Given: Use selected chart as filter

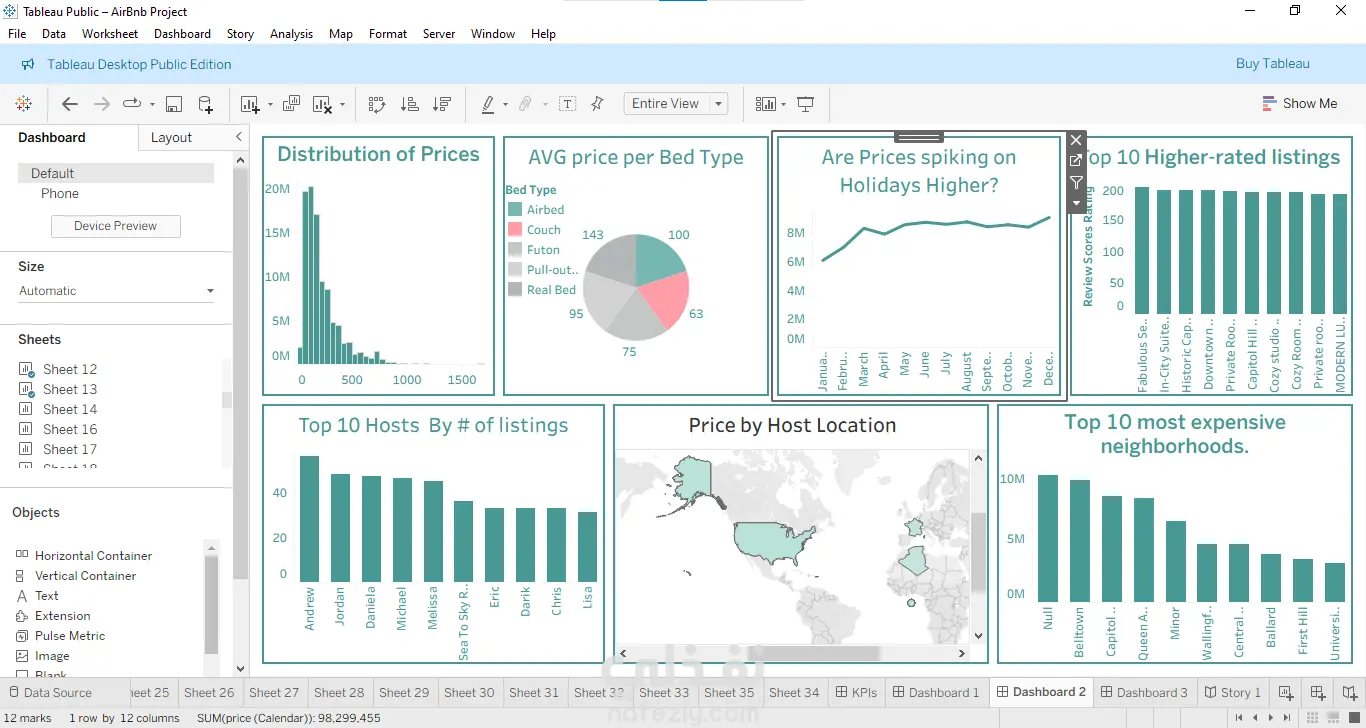Looking at the screenshot, I should [x=1076, y=182].
